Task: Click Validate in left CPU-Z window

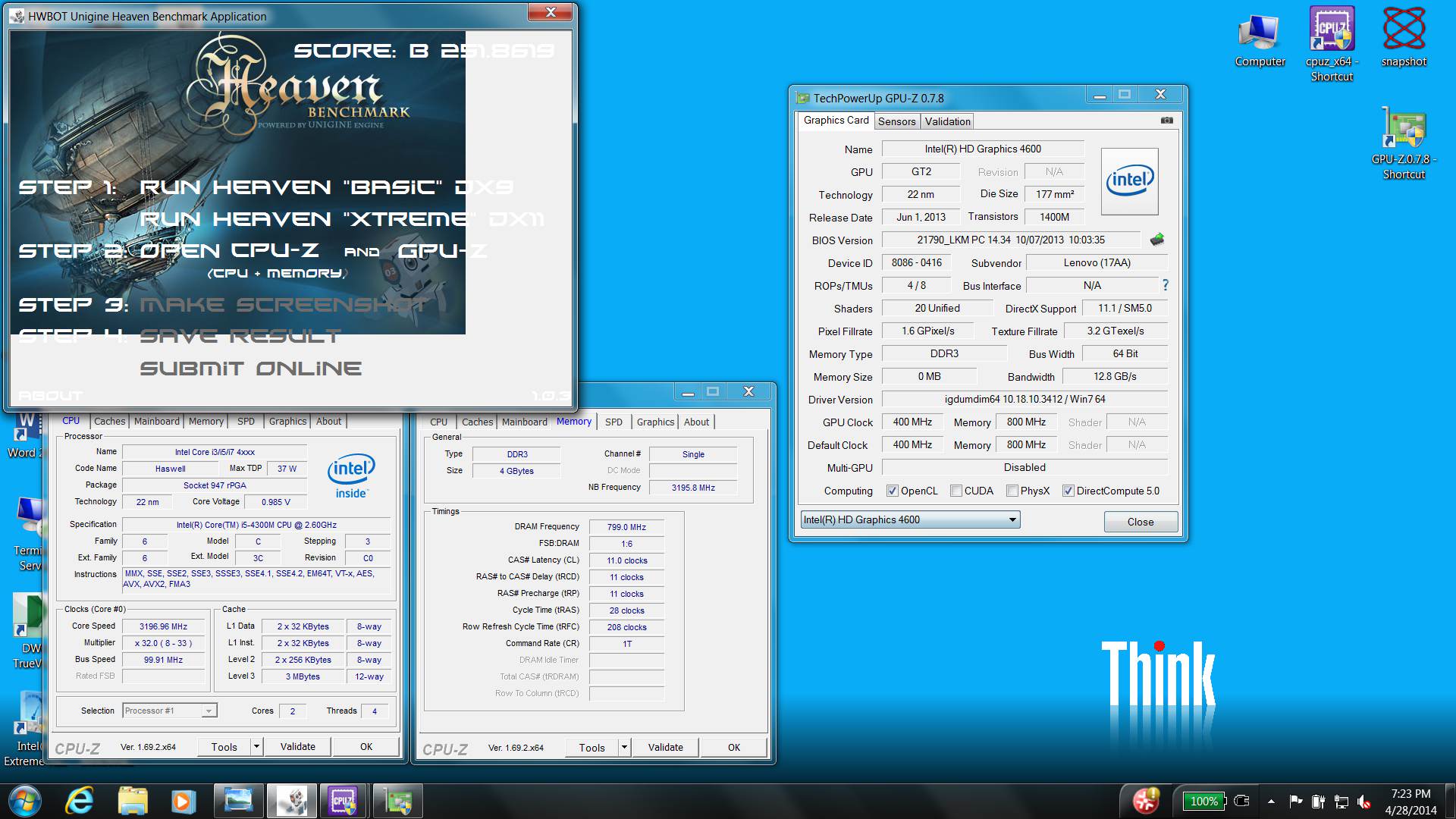Action: click(x=297, y=746)
